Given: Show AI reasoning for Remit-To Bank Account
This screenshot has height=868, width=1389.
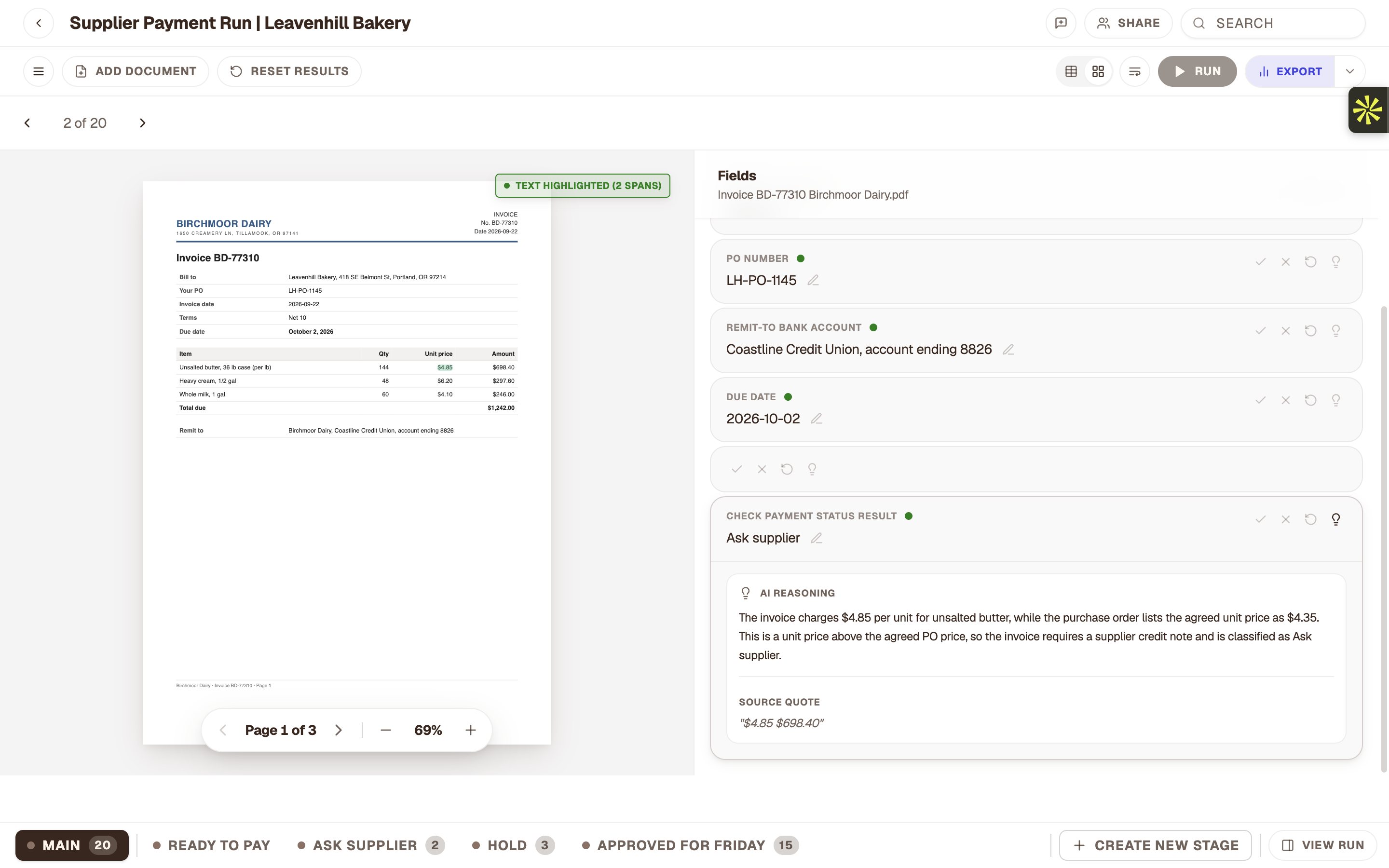Looking at the screenshot, I should [1336, 331].
